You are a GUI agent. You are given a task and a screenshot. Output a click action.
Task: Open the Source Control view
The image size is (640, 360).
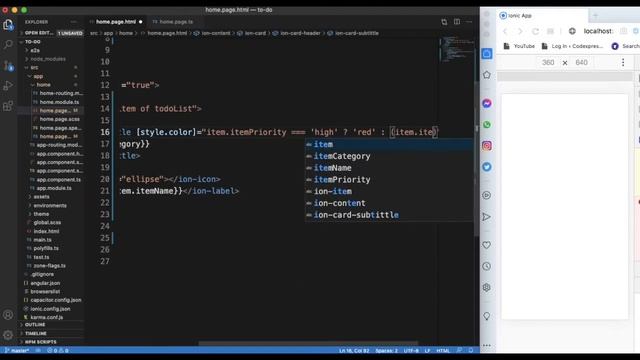(8, 65)
